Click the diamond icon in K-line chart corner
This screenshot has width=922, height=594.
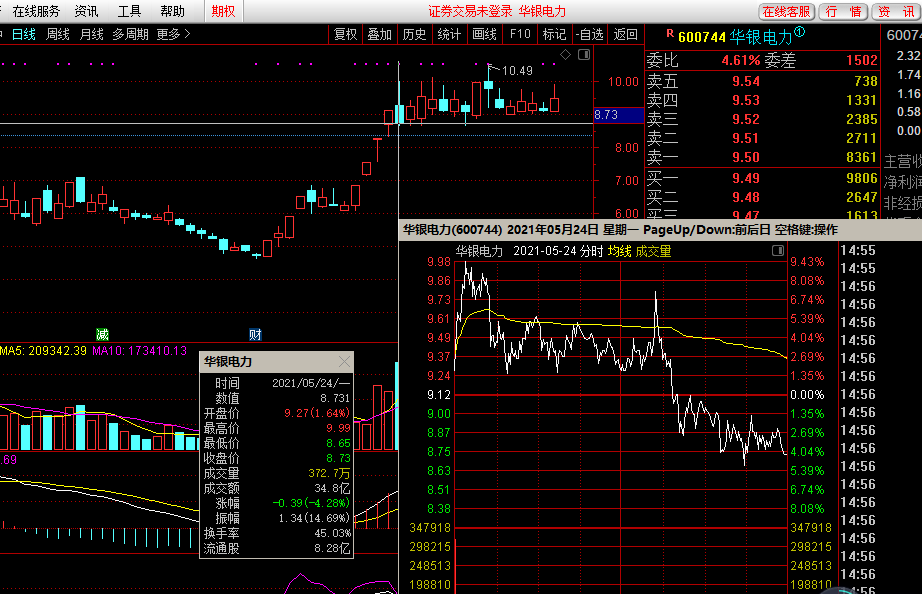[x=566, y=55]
